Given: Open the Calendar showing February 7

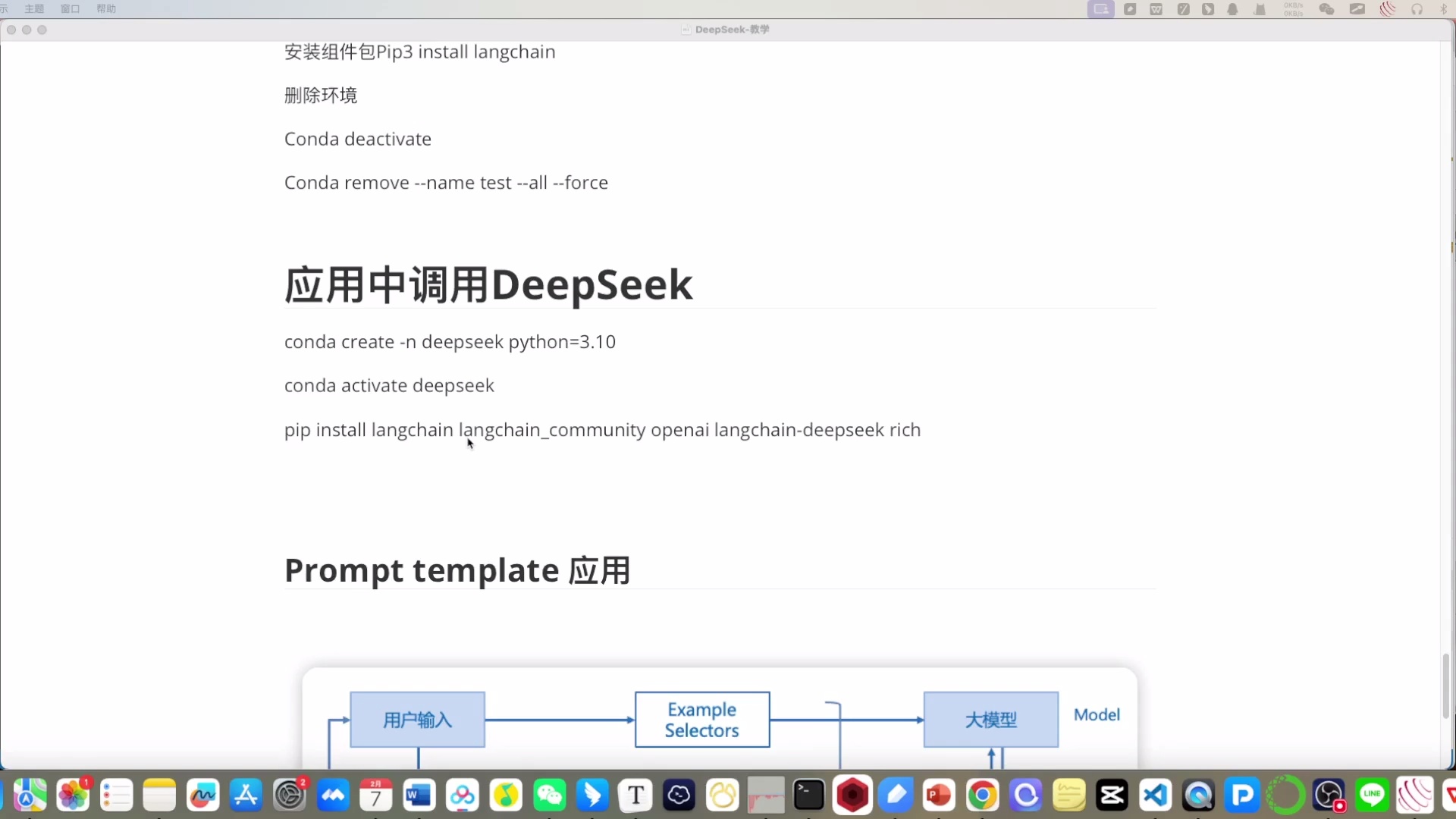Looking at the screenshot, I should pos(375,795).
